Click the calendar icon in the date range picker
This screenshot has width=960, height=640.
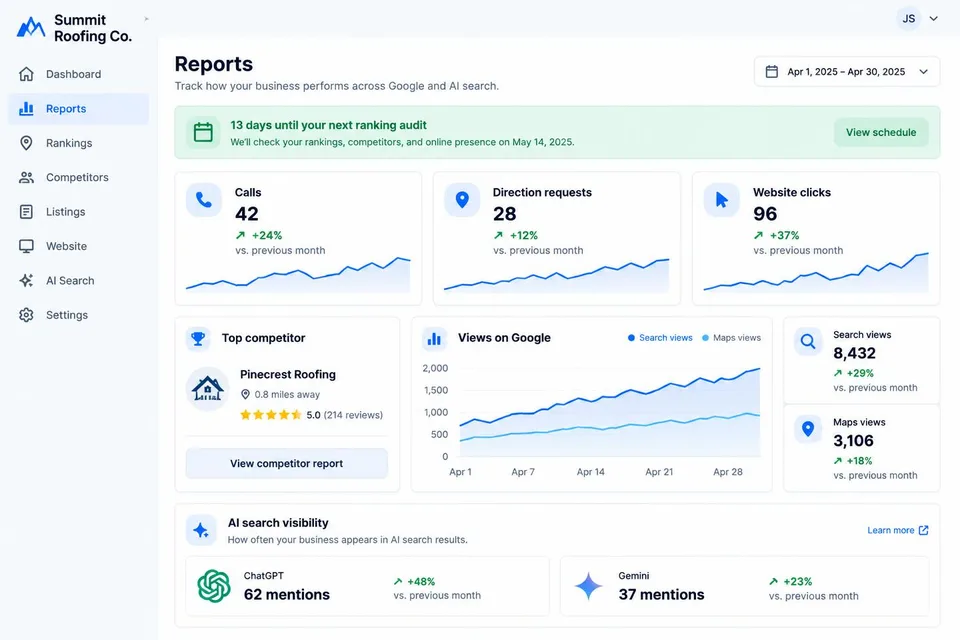coord(771,72)
